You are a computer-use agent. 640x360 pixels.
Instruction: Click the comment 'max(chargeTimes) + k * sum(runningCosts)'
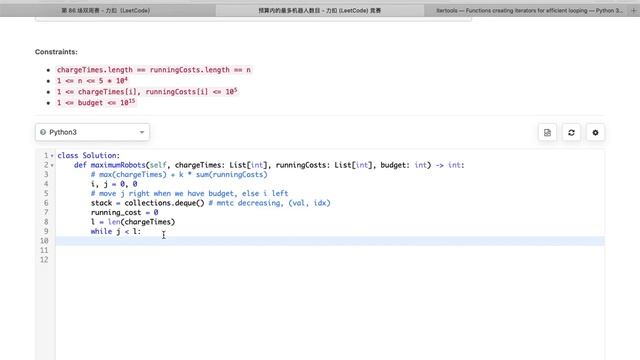point(179,174)
